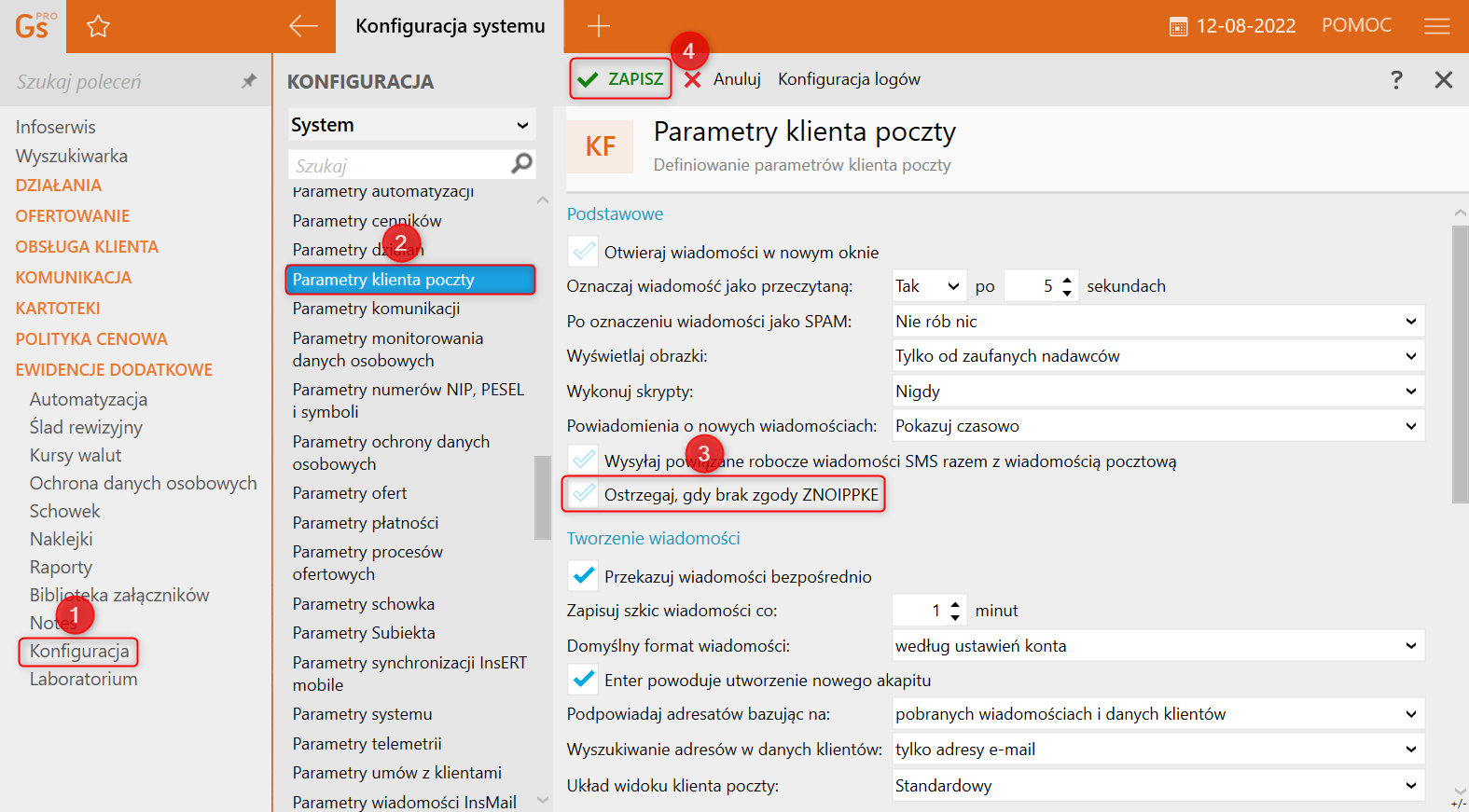Click the favorites star icon
Screen dimensions: 1469x812
98,26
